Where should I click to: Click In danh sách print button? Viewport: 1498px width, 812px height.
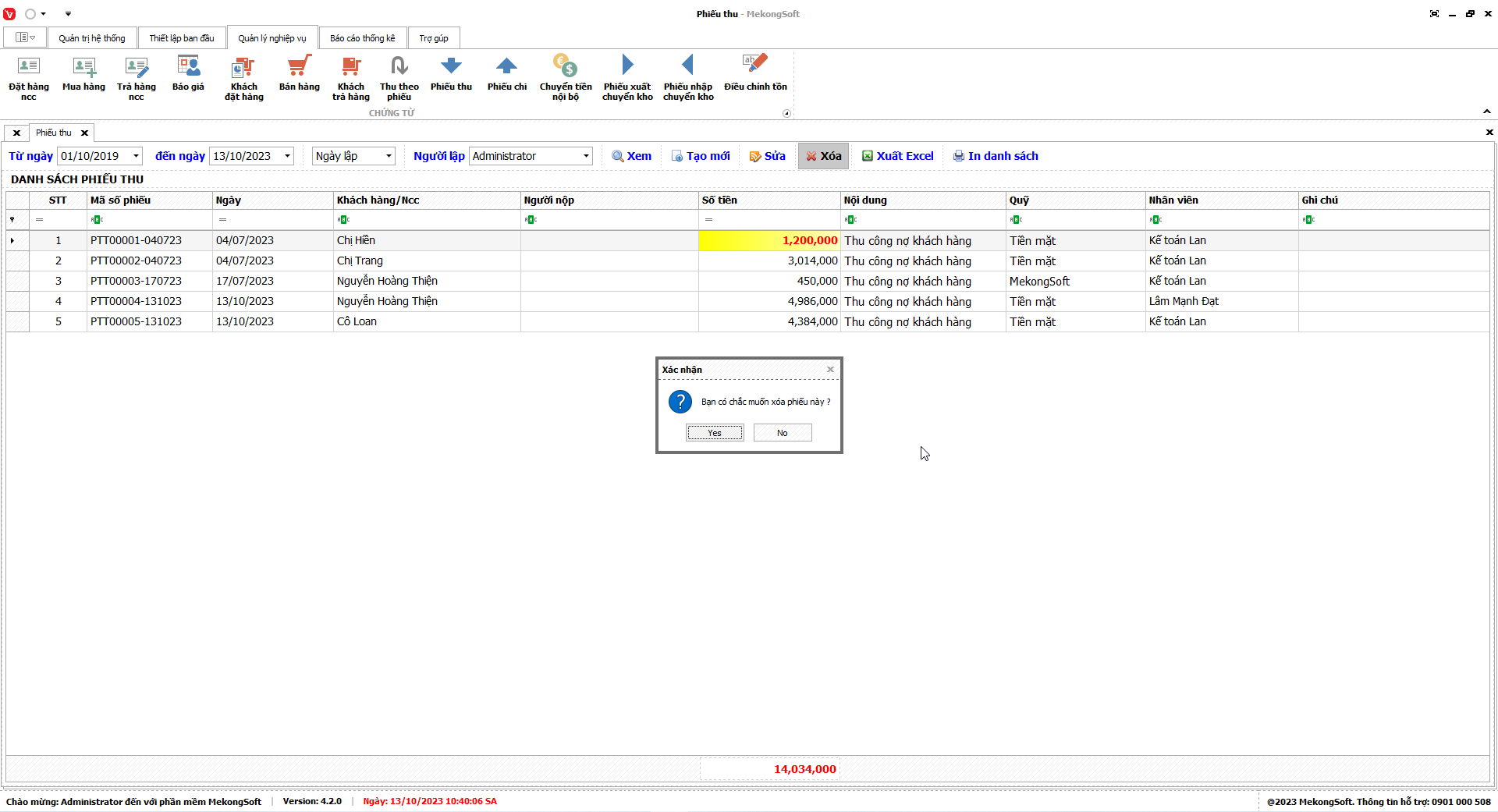pos(996,156)
